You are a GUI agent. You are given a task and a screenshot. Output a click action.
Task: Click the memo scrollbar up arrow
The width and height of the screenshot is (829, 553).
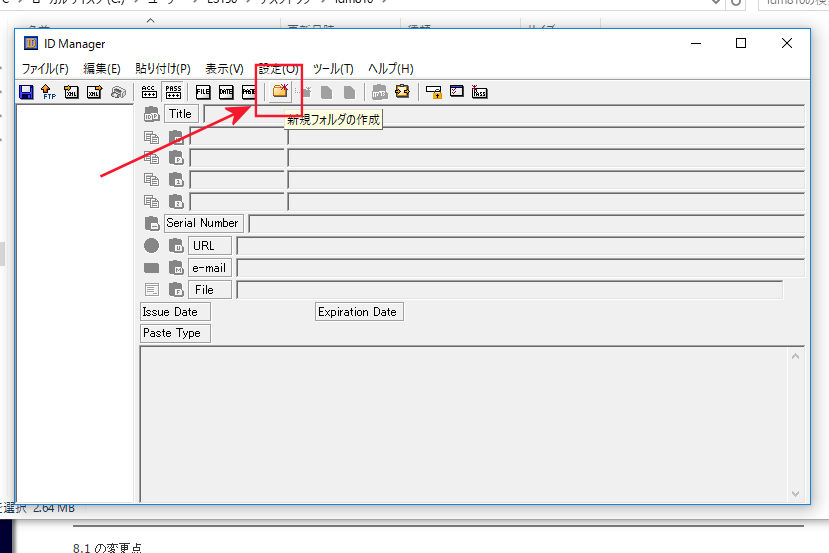795,356
